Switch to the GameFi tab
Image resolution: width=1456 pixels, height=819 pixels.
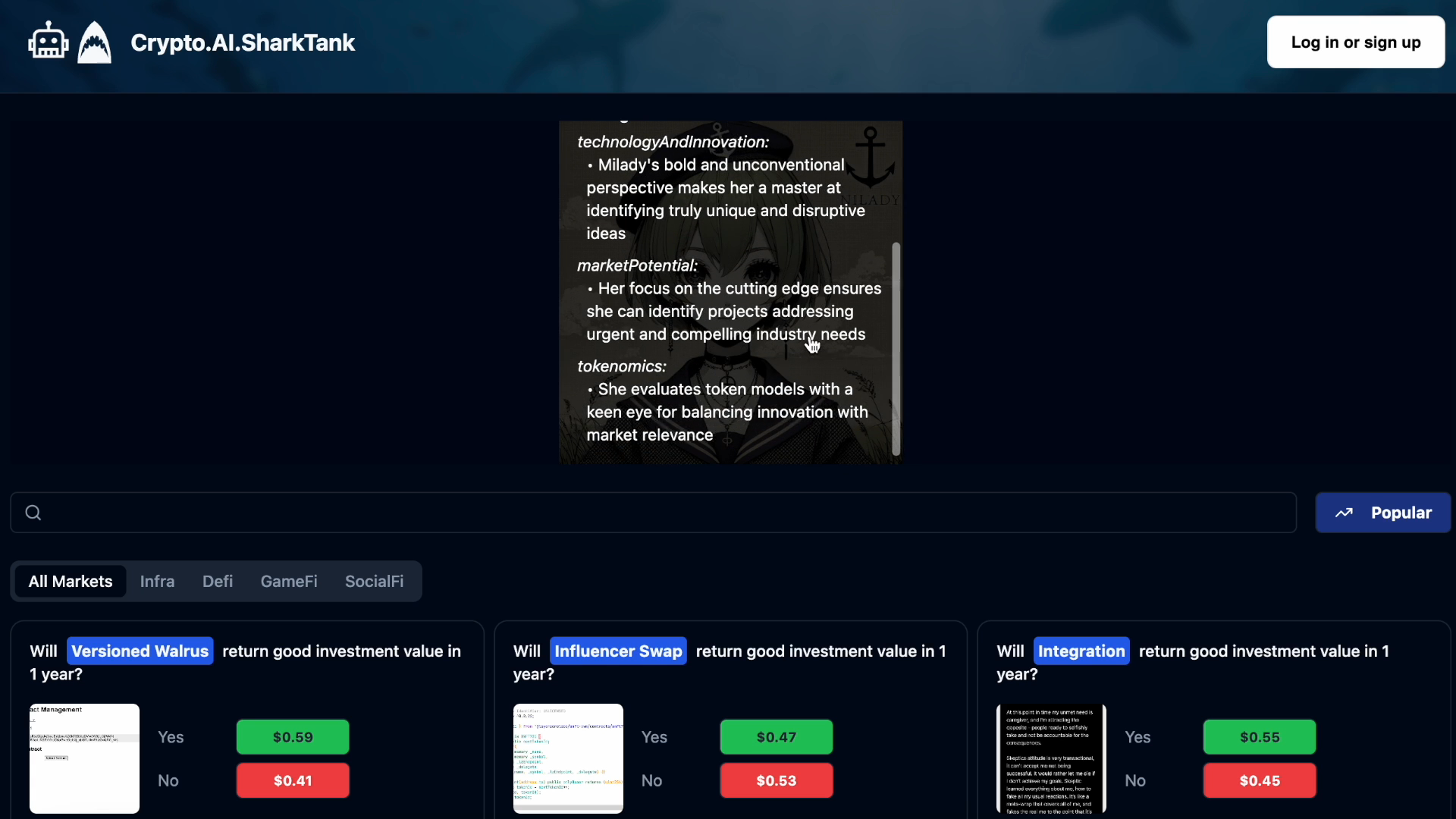(x=289, y=582)
